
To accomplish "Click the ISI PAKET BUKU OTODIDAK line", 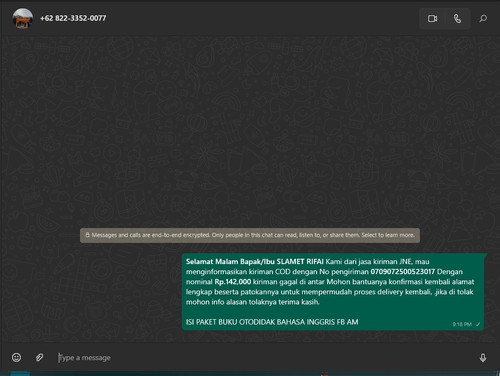I will click(272, 322).
